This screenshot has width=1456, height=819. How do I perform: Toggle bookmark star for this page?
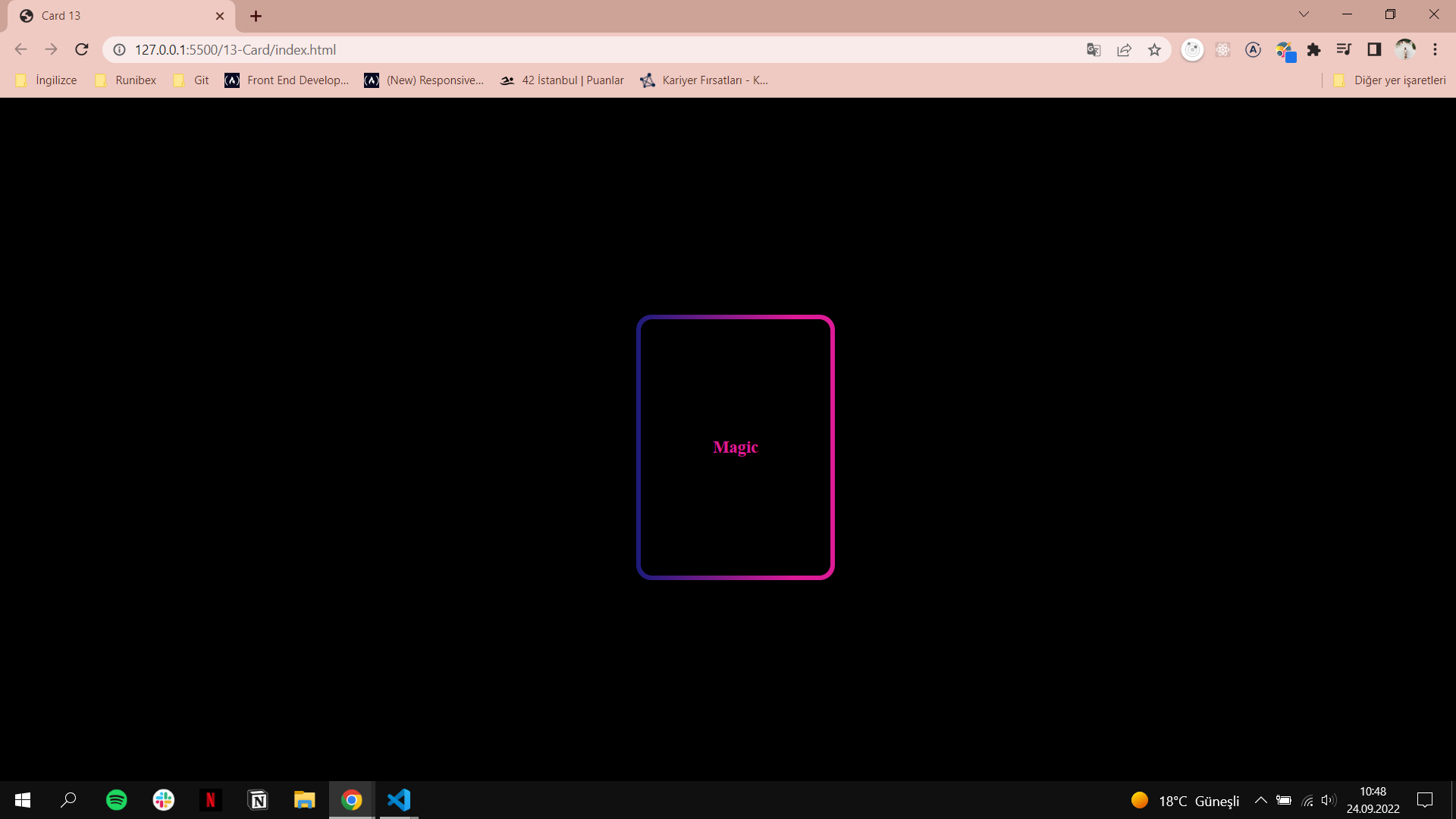[1154, 49]
